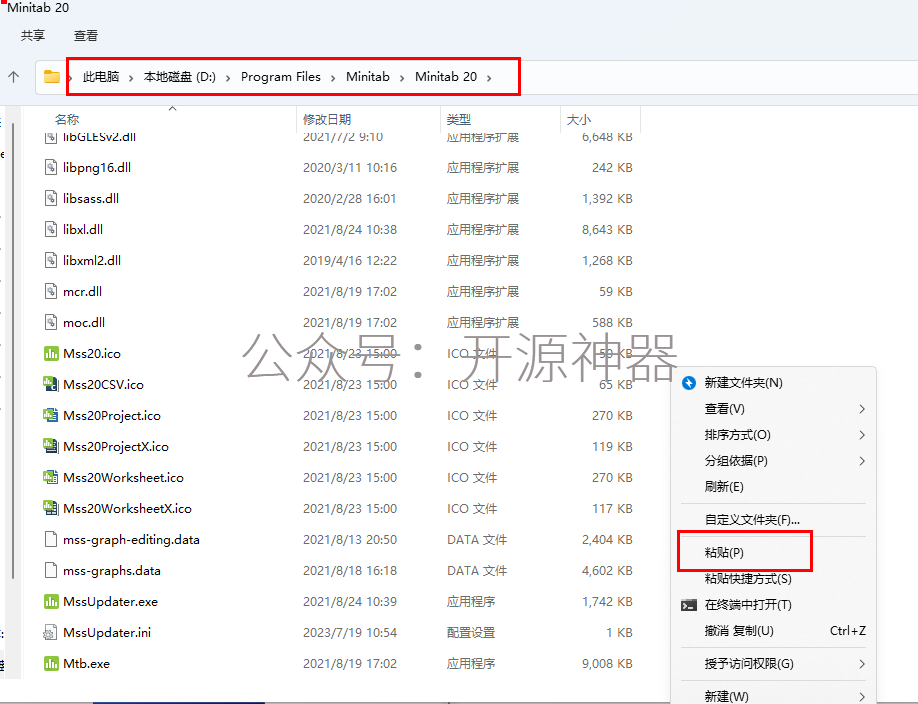Viewport: 918px width, 704px height.
Task: Open the chevron between Minitab and Minitab 20
Action: 402,78
